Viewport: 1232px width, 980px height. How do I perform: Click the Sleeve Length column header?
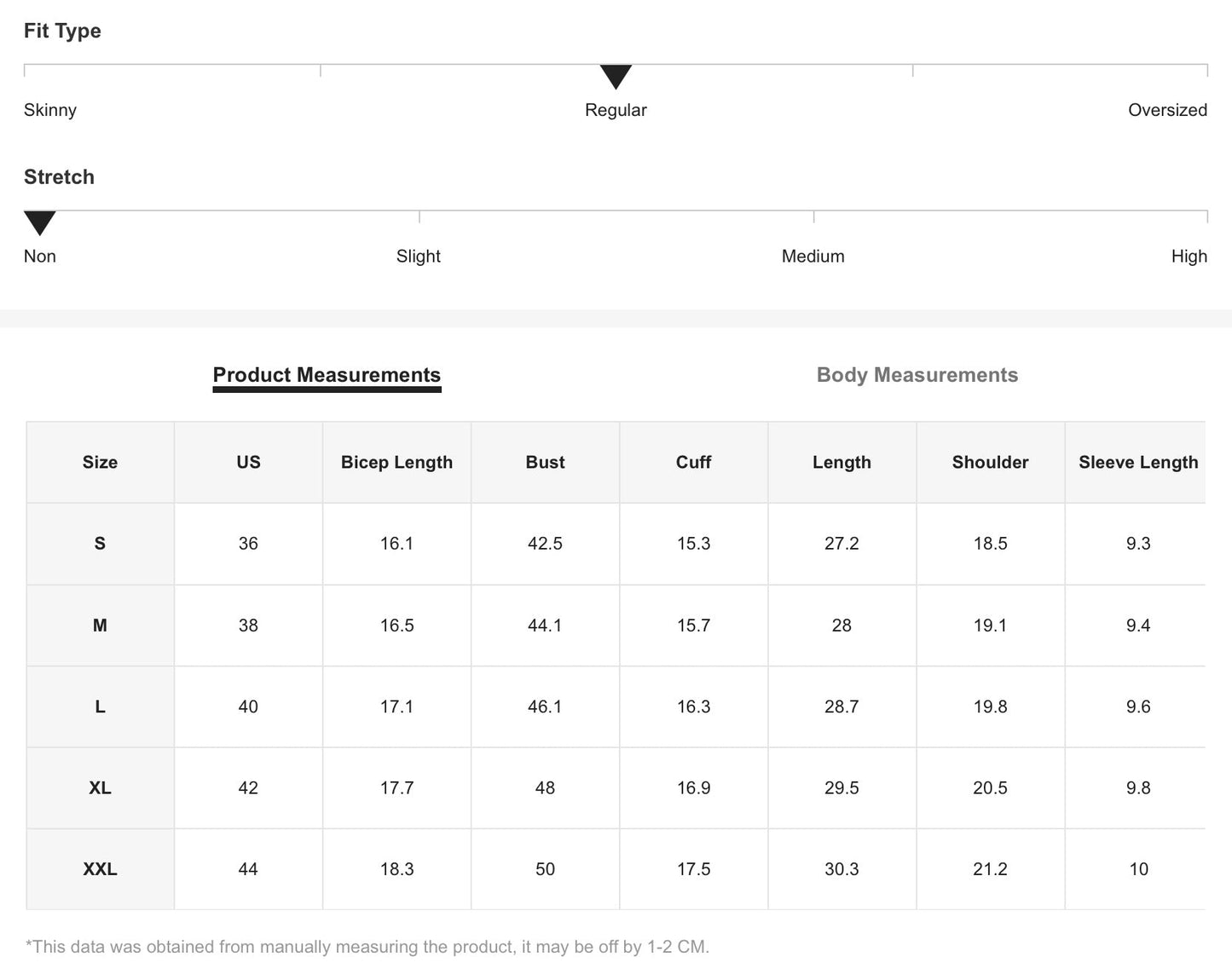pos(1137,462)
